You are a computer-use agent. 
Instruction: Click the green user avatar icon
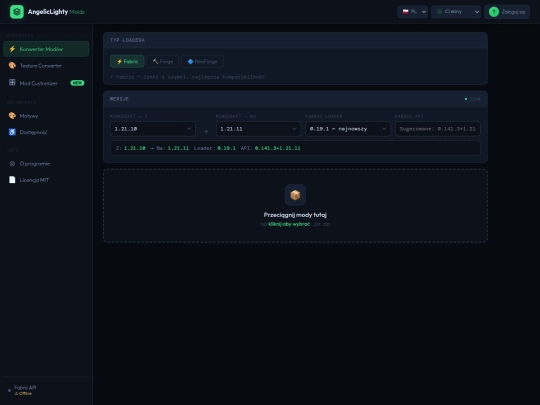point(494,12)
